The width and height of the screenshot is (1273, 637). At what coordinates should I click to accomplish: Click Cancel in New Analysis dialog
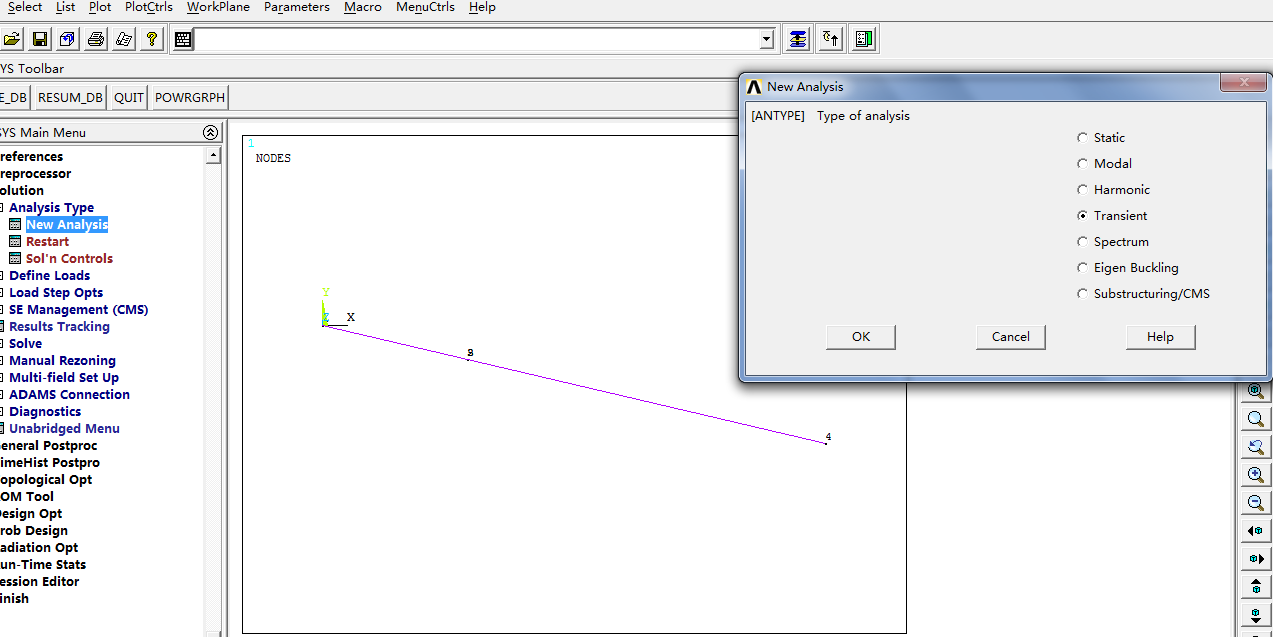click(1011, 337)
